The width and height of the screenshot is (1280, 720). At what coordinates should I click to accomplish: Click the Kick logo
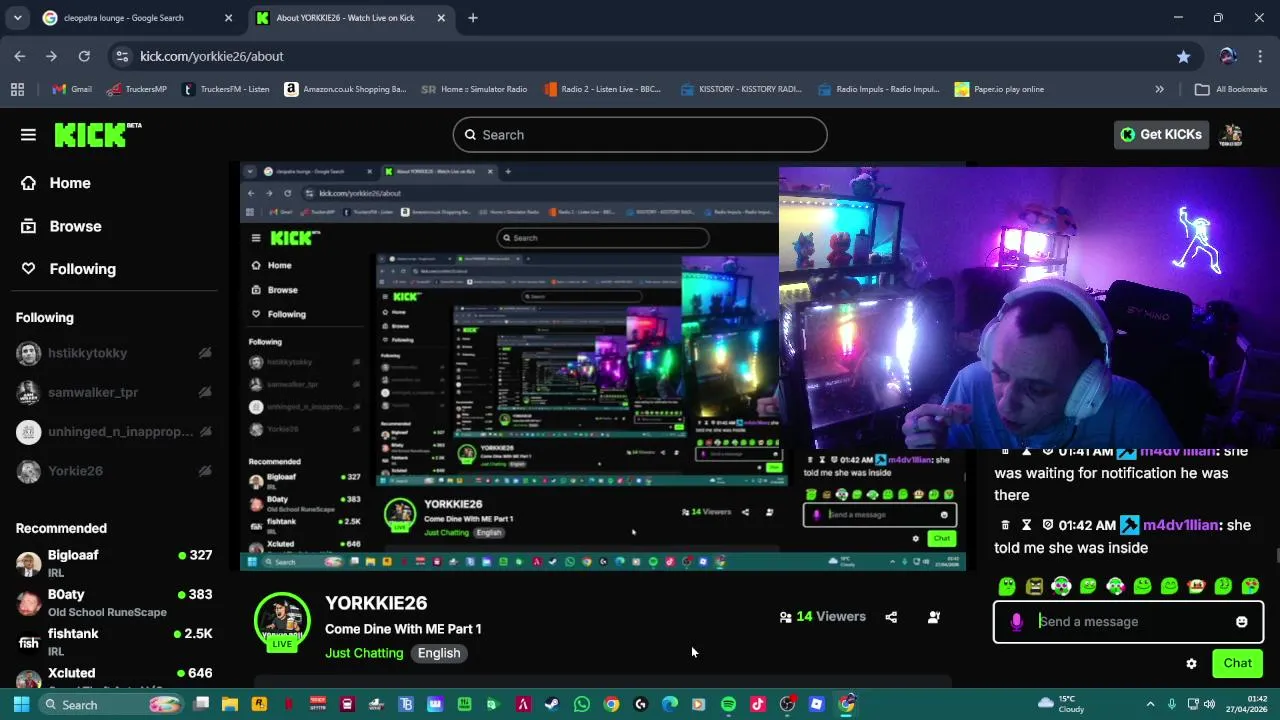point(97,135)
